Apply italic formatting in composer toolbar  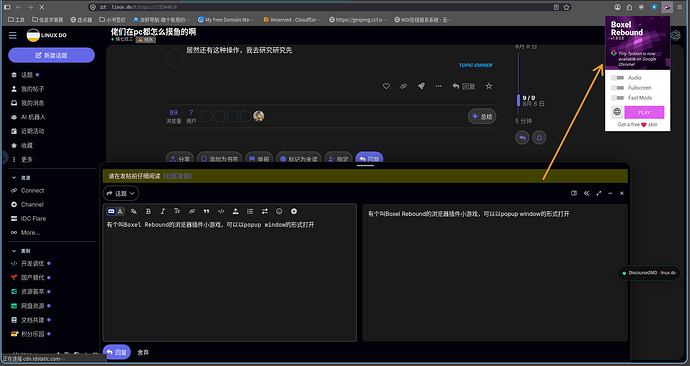162,212
